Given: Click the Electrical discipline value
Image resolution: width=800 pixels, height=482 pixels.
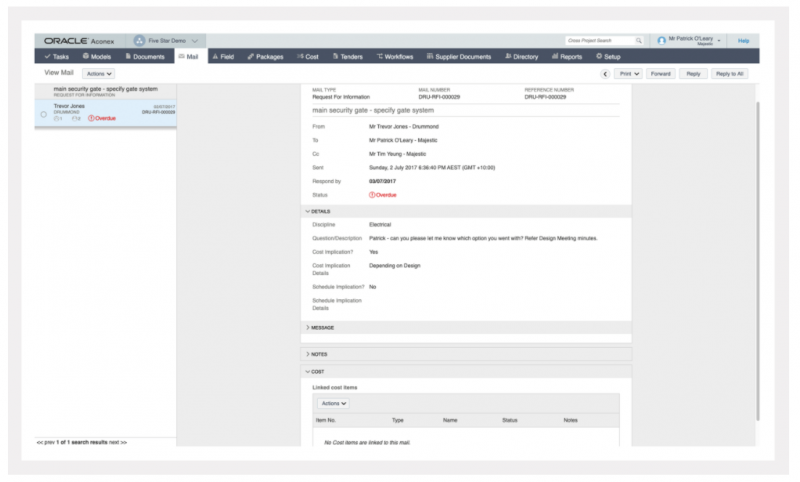Looking at the screenshot, I should pos(380,224).
